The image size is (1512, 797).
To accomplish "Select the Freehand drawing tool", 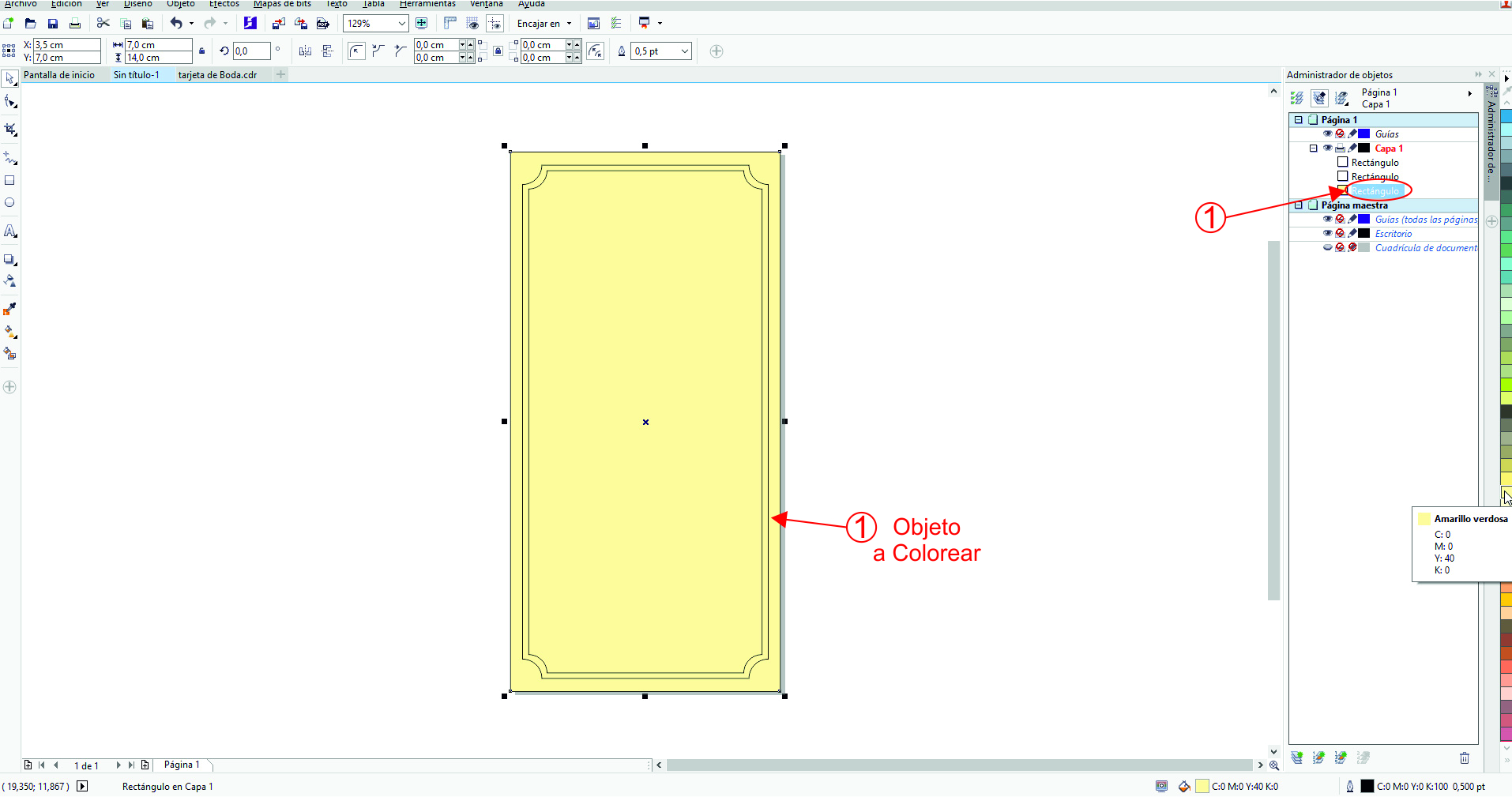I will coord(9,158).
